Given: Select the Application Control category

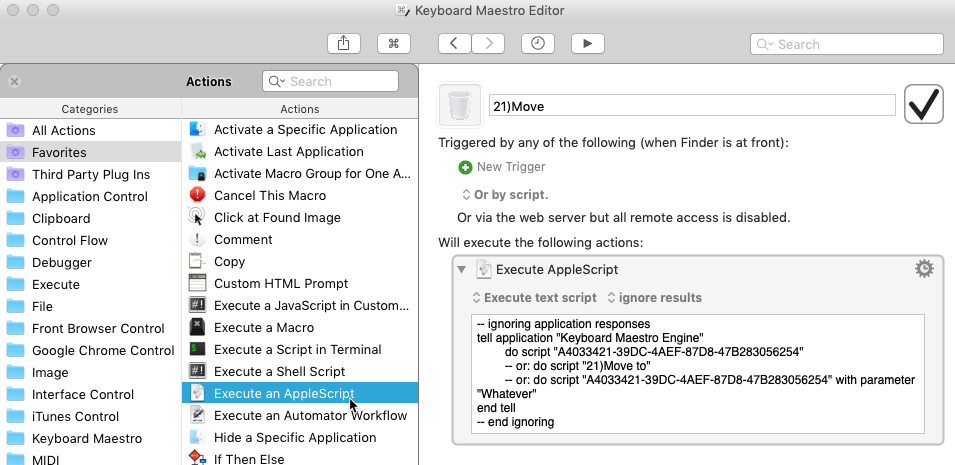Looking at the screenshot, I should (91, 196).
